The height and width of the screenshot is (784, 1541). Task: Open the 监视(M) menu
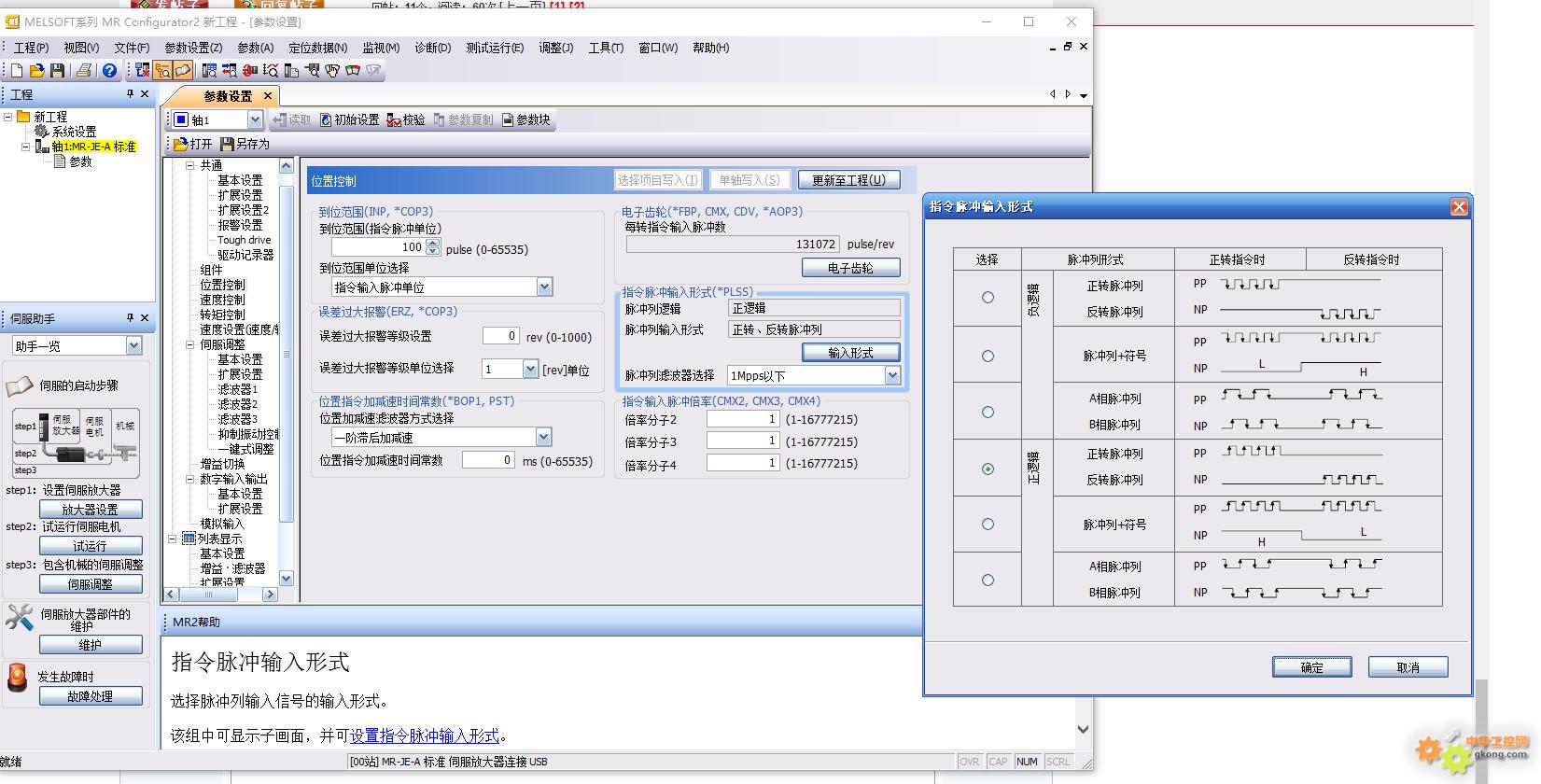tap(381, 48)
